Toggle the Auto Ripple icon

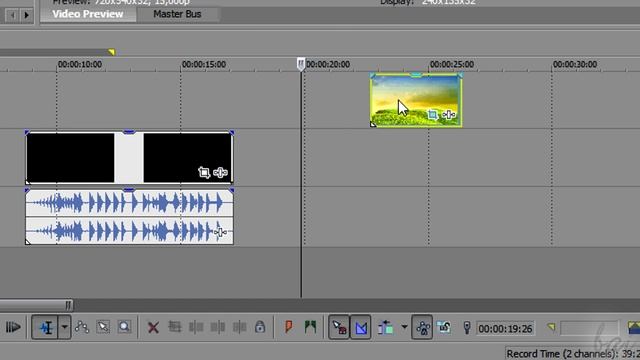coord(385,327)
